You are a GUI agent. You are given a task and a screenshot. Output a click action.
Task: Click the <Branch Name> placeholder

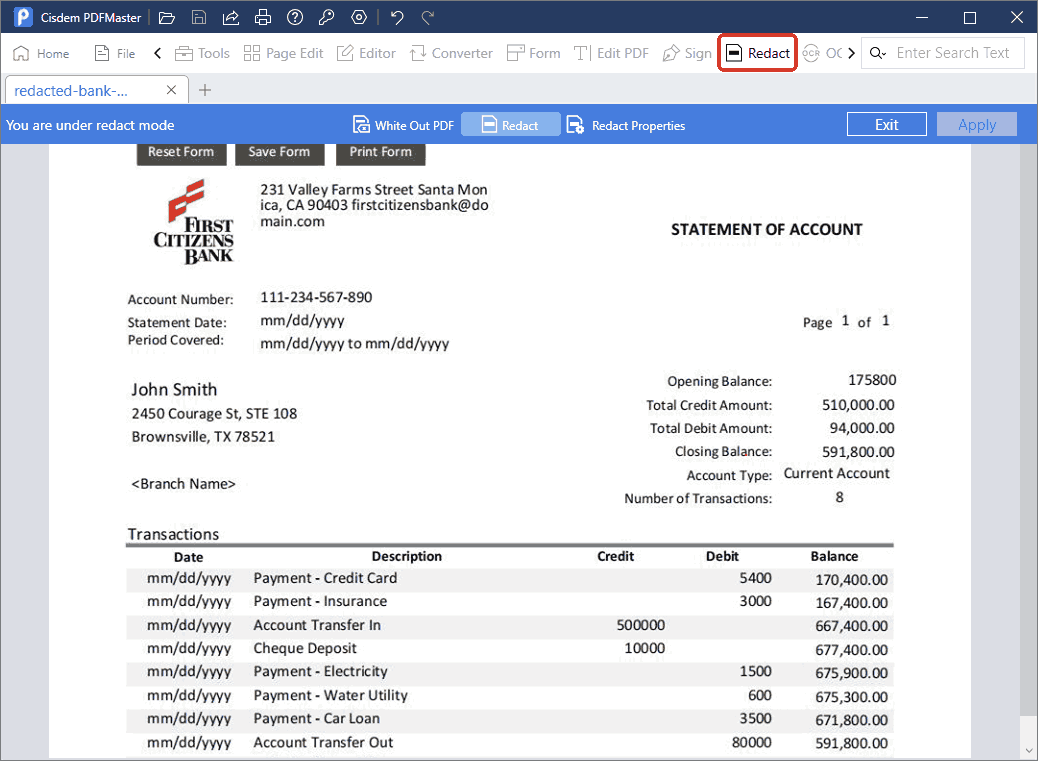(x=183, y=484)
